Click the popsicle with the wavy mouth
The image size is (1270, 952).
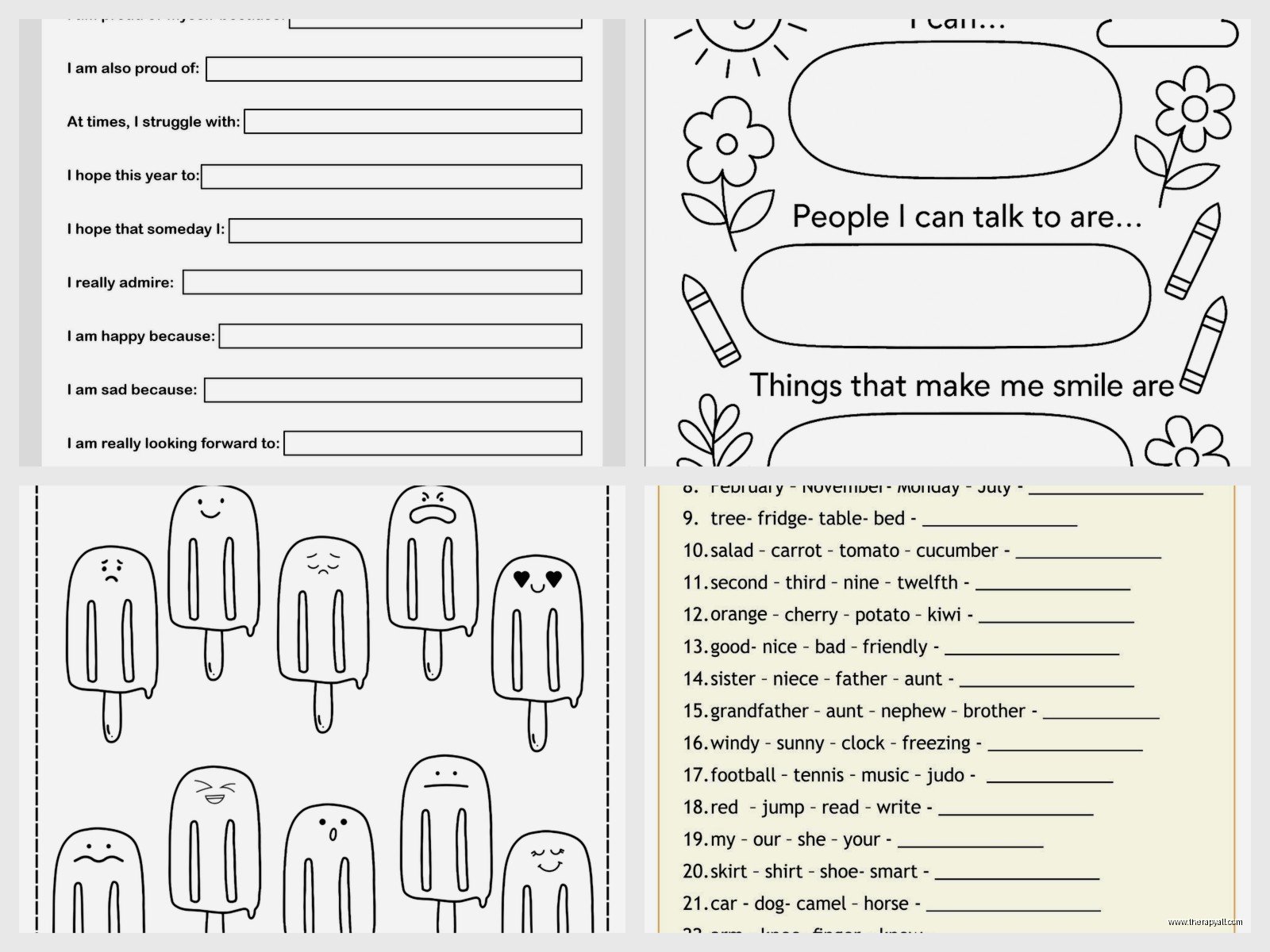[x=99, y=881]
